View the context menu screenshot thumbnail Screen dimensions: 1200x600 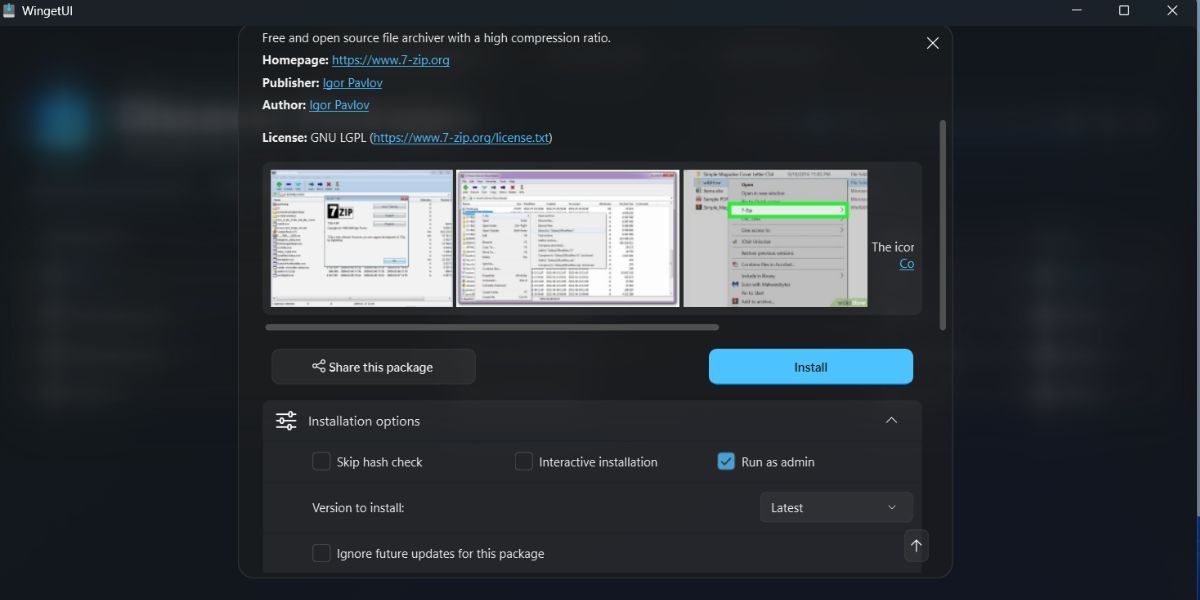click(x=775, y=238)
